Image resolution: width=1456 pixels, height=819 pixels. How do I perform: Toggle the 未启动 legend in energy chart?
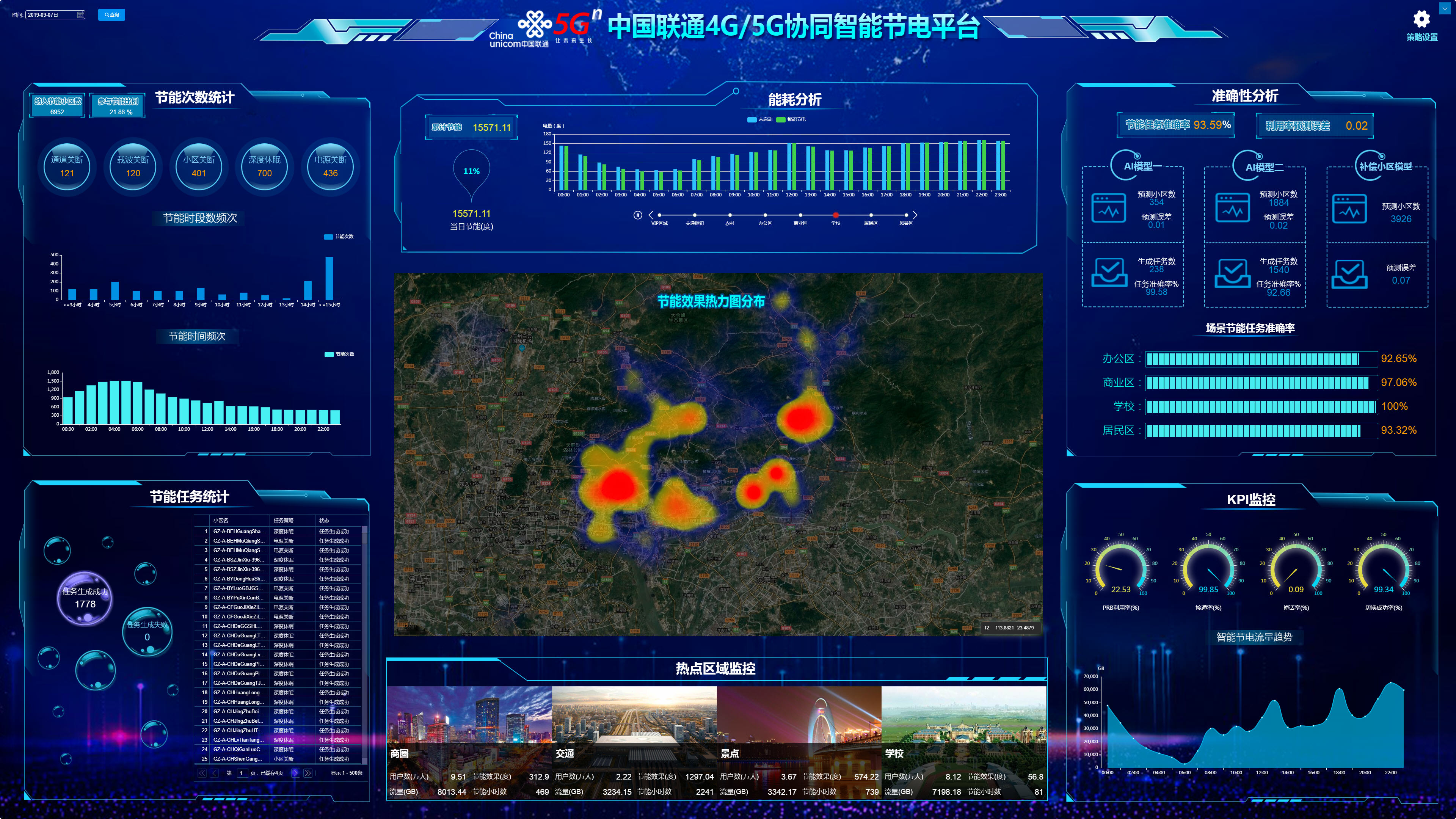(x=759, y=119)
